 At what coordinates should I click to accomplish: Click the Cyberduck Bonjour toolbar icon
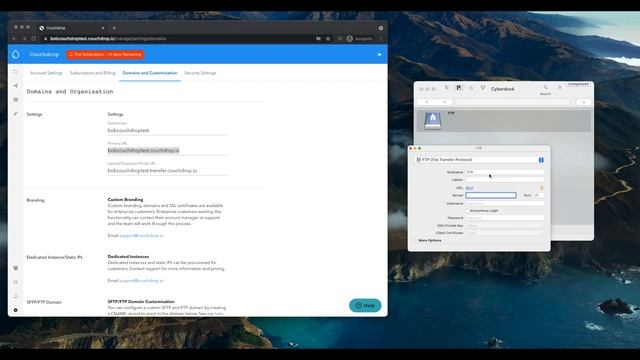tap(483, 88)
